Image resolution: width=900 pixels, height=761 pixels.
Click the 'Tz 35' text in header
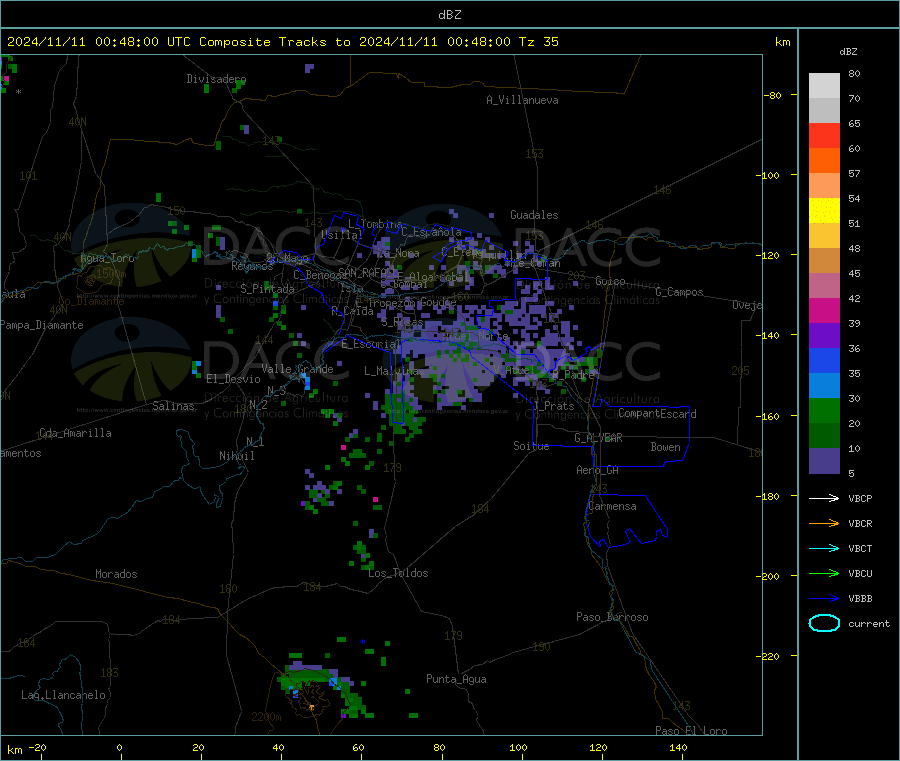[539, 42]
